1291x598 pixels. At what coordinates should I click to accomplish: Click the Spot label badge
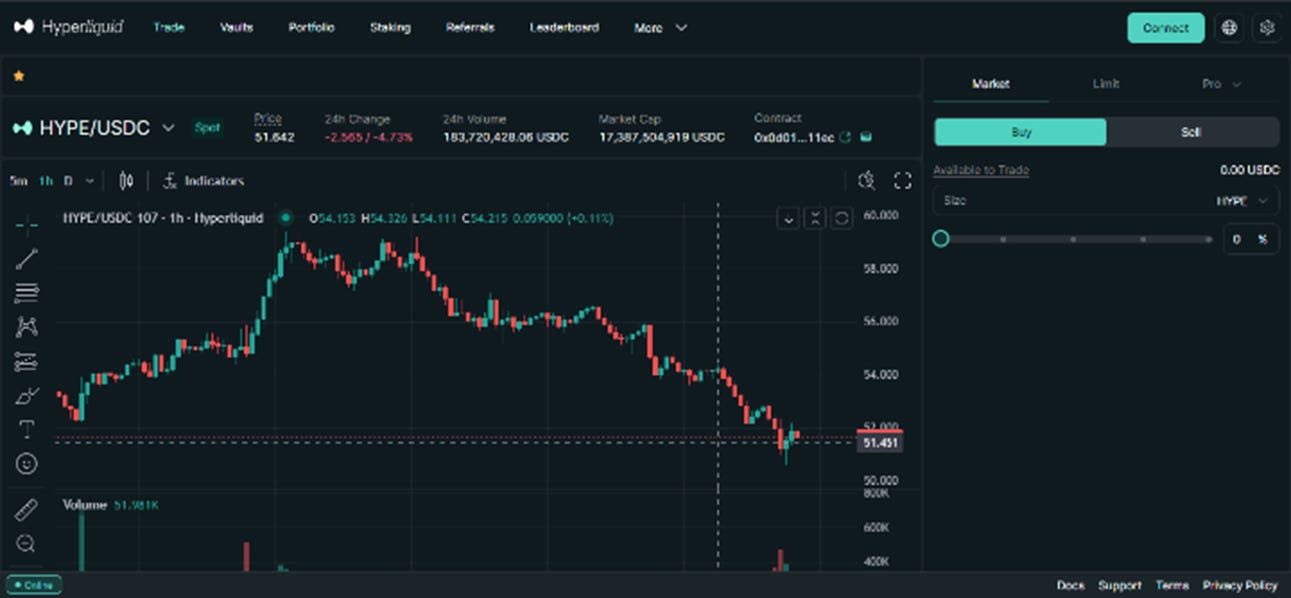click(x=207, y=128)
